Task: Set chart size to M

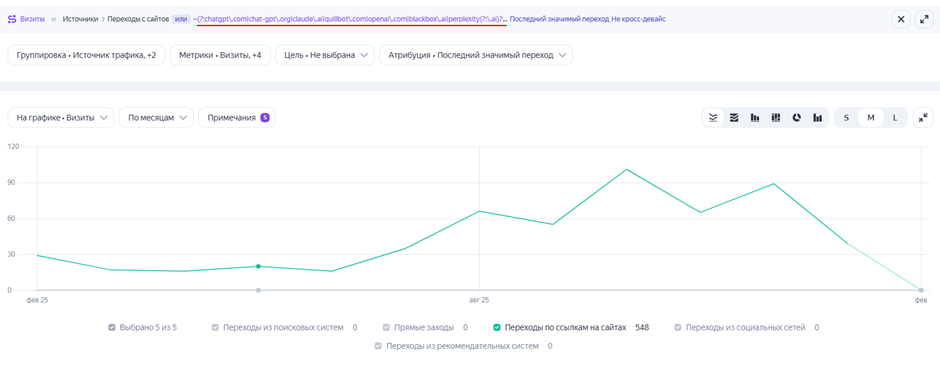Action: (x=871, y=118)
